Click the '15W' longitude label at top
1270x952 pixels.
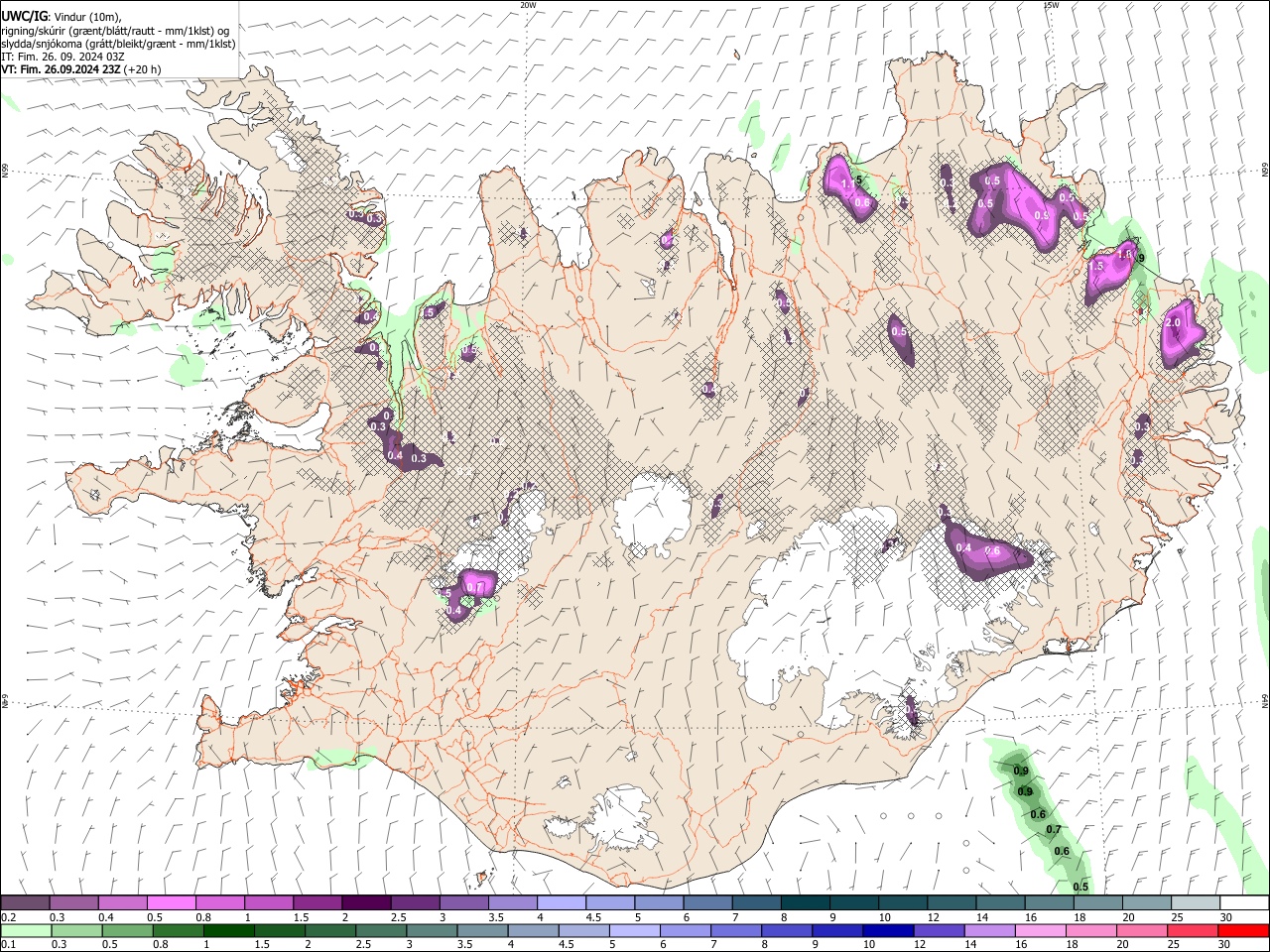(1051, 5)
